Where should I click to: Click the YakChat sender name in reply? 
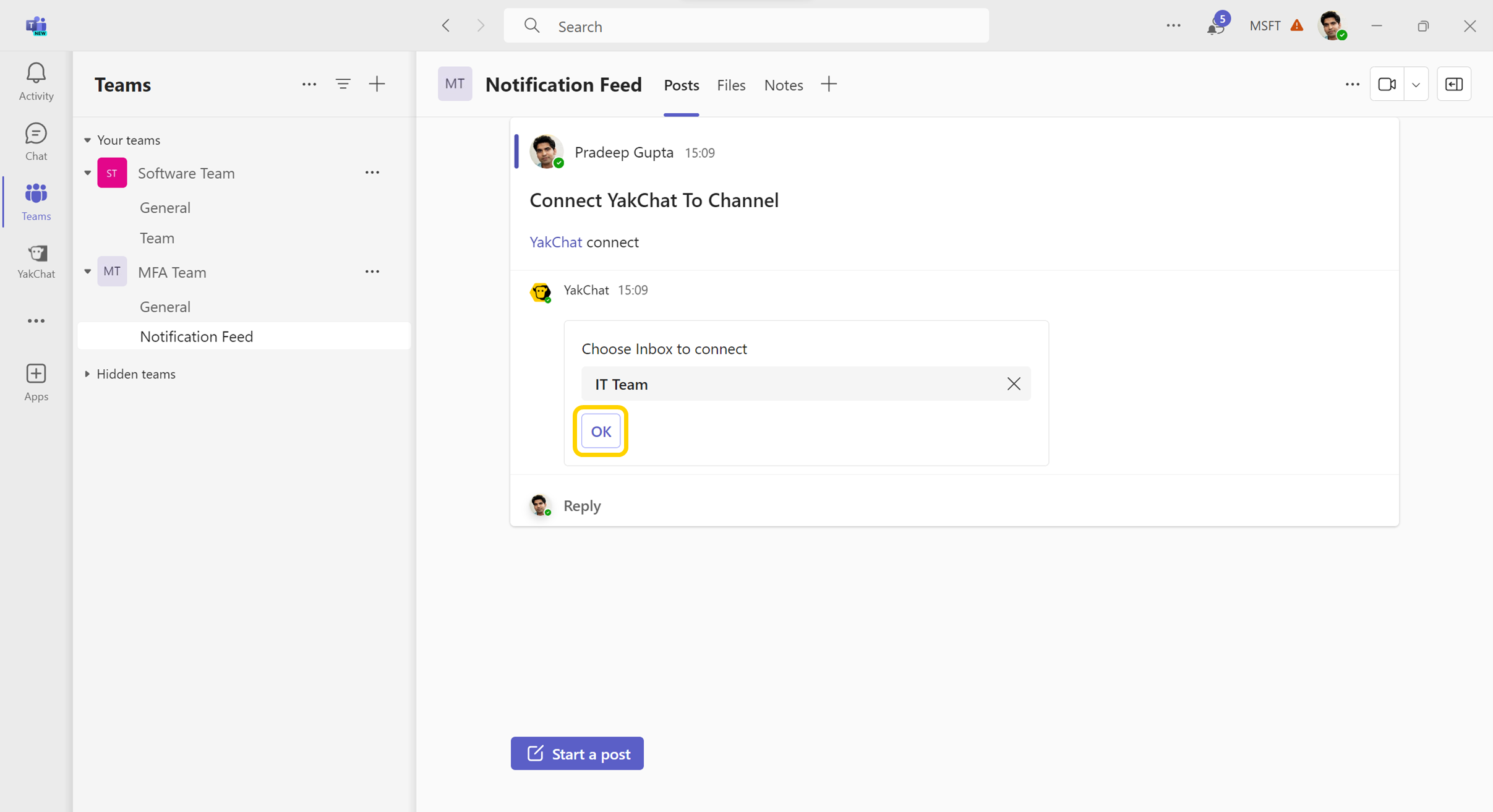tap(586, 290)
